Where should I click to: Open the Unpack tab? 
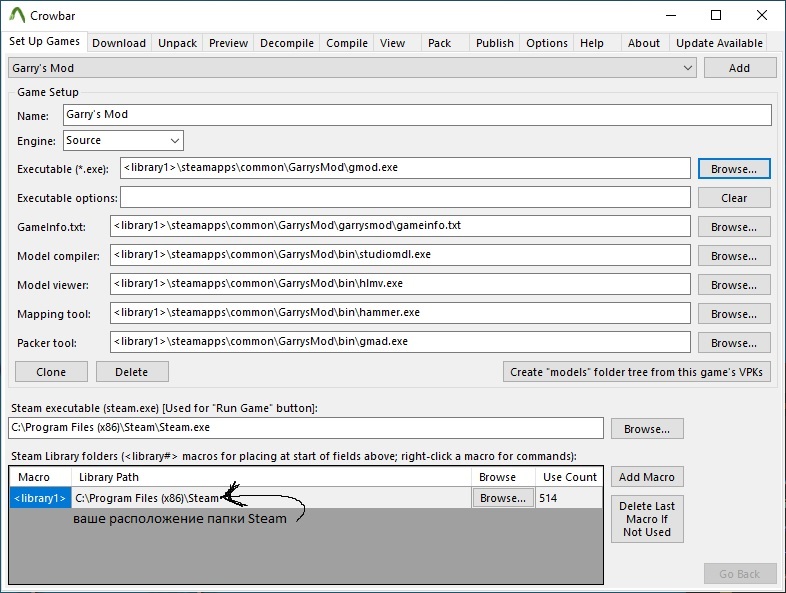pos(177,43)
